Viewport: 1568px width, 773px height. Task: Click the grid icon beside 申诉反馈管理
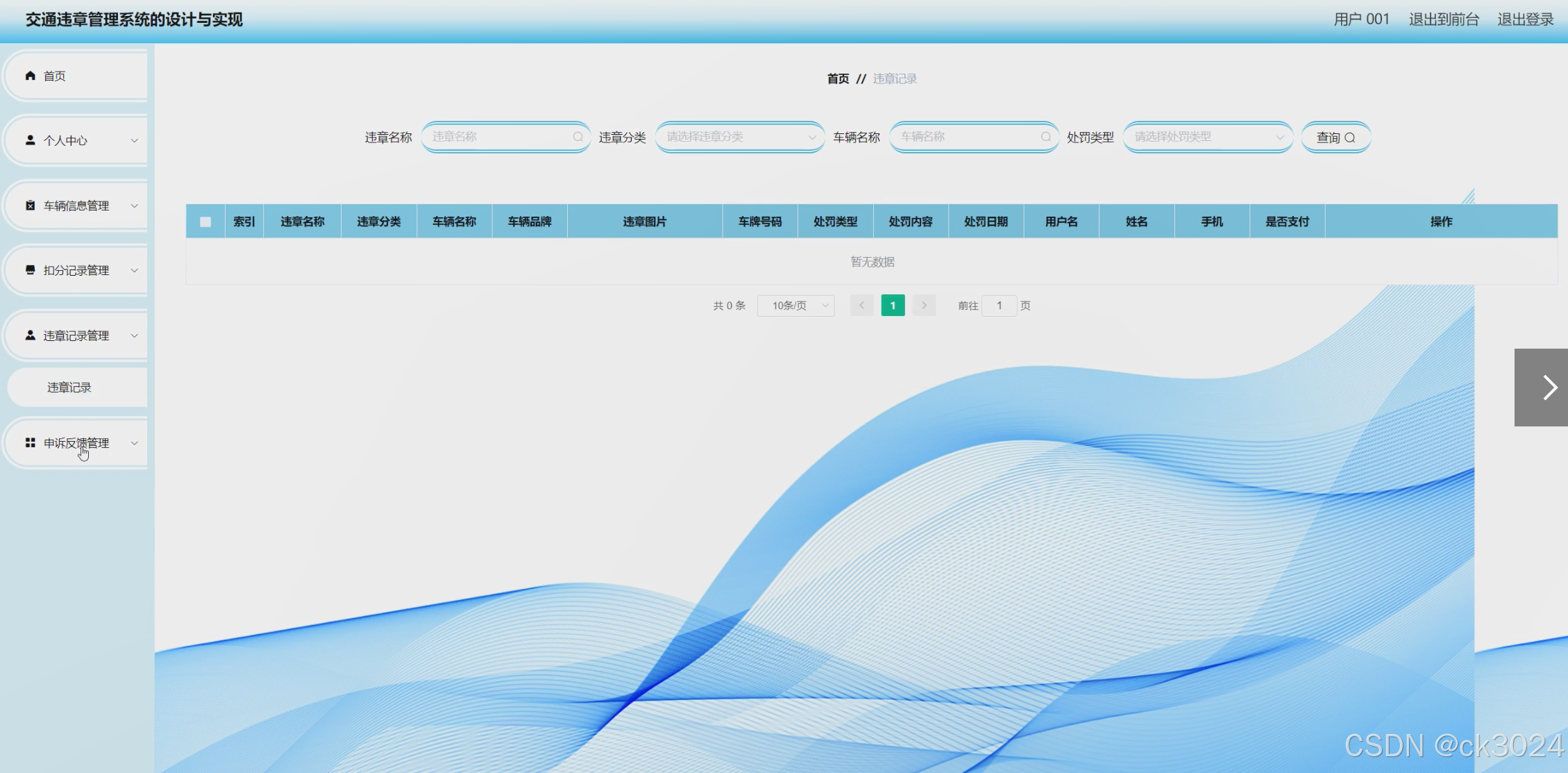[30, 442]
